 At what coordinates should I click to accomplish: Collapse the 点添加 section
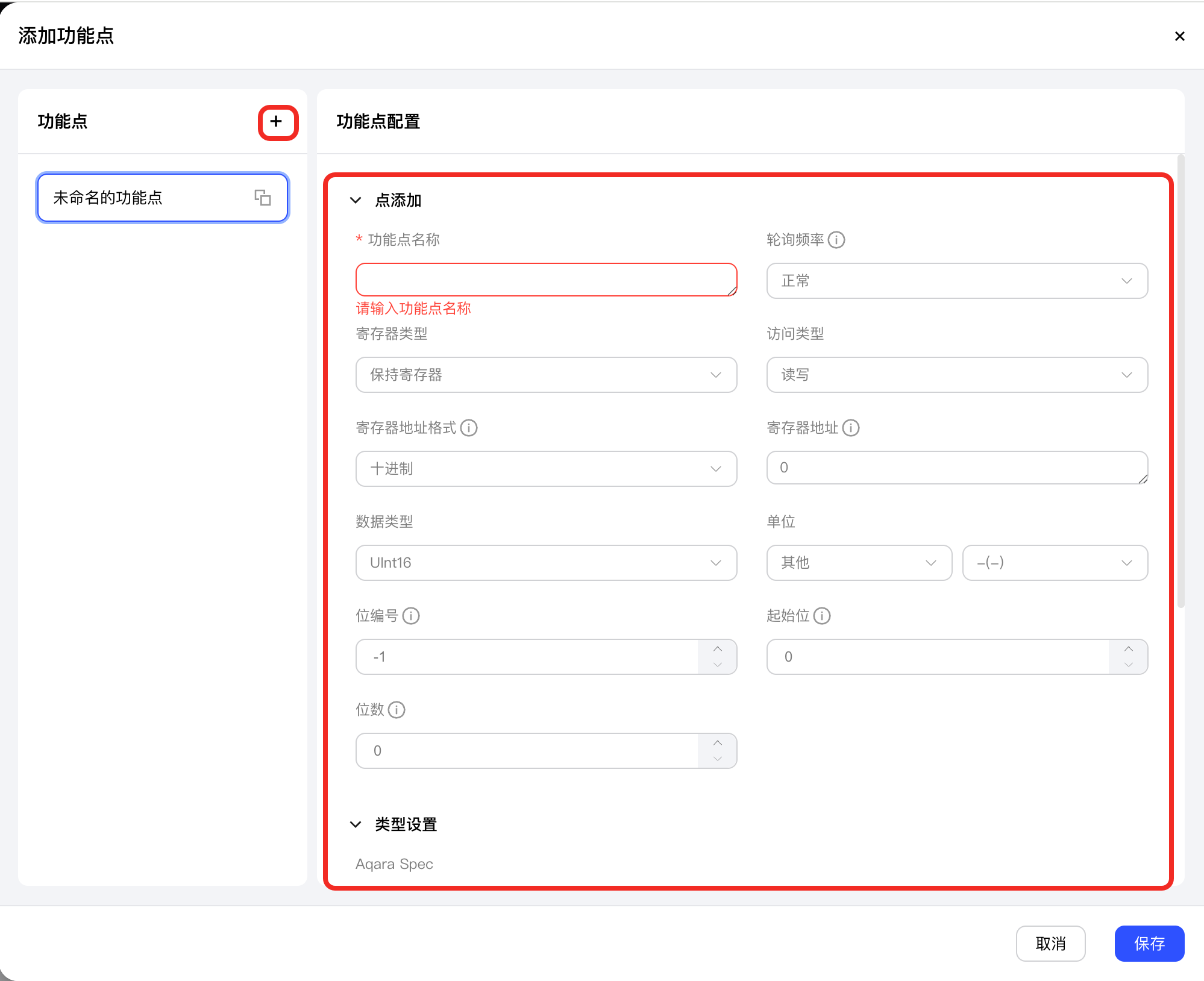pyautogui.click(x=356, y=200)
